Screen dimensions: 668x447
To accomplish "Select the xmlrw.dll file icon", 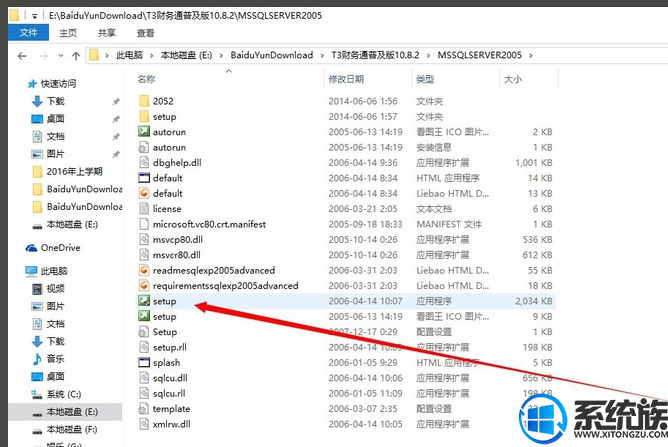I will pyautogui.click(x=144, y=424).
